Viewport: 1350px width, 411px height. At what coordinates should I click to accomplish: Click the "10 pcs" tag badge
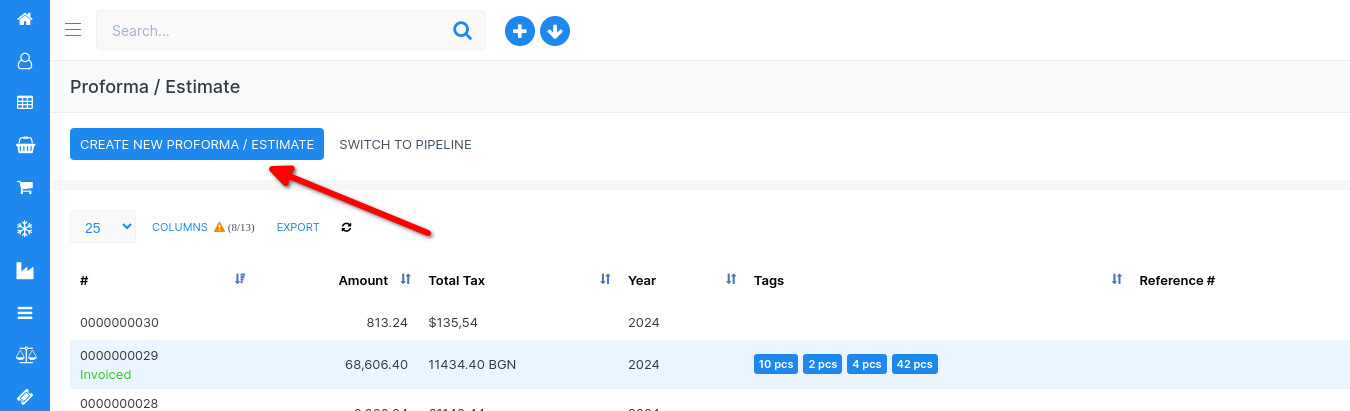click(x=776, y=364)
